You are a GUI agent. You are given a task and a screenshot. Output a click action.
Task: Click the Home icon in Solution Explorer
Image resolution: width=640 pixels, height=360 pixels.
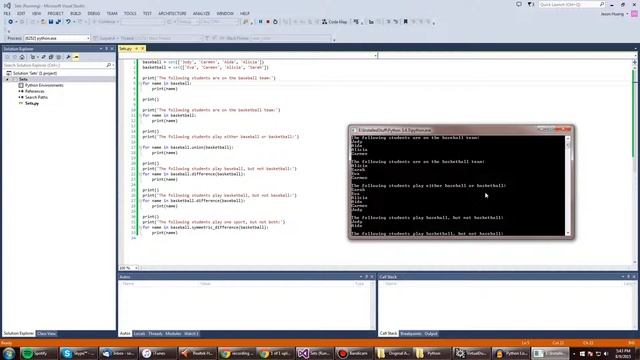(22, 57)
